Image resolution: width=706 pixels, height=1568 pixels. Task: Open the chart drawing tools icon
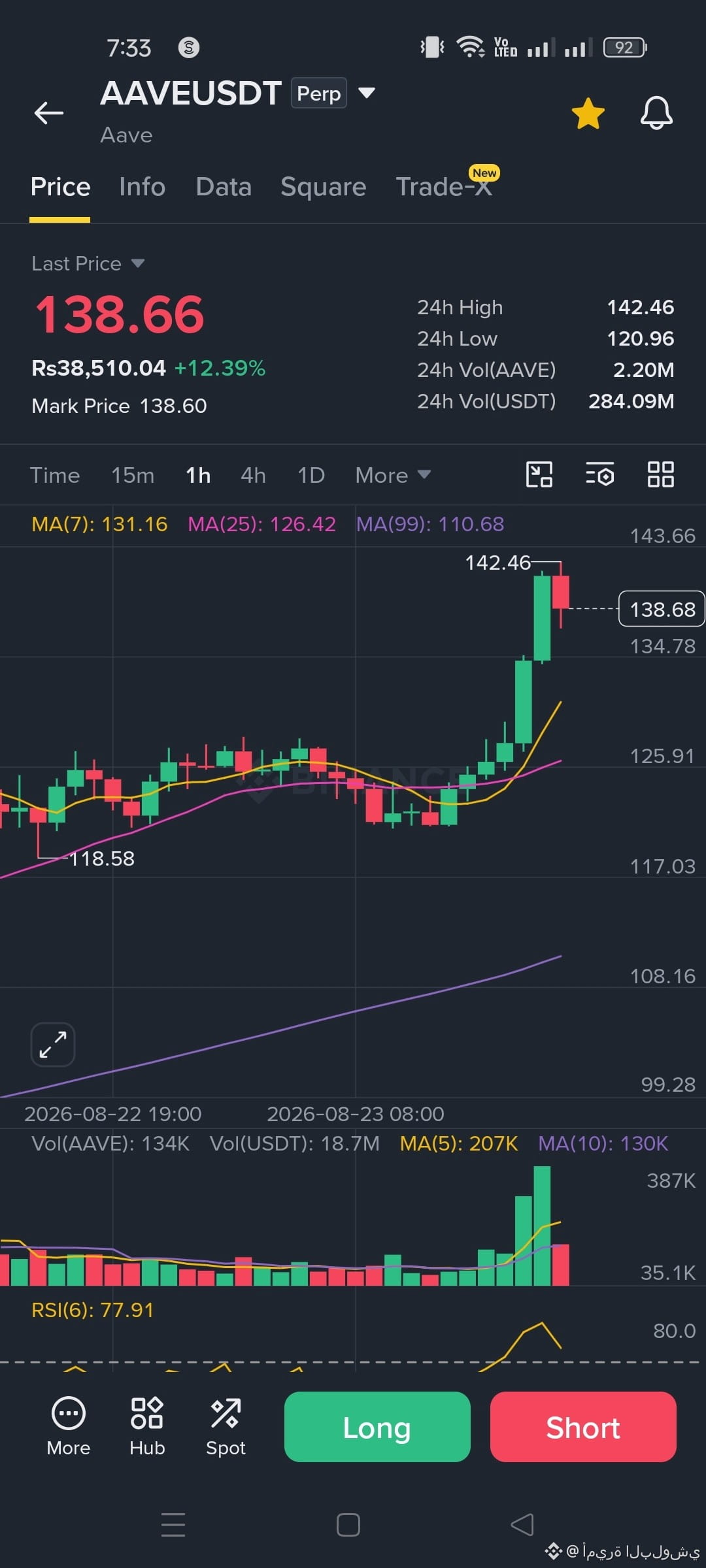coord(539,474)
